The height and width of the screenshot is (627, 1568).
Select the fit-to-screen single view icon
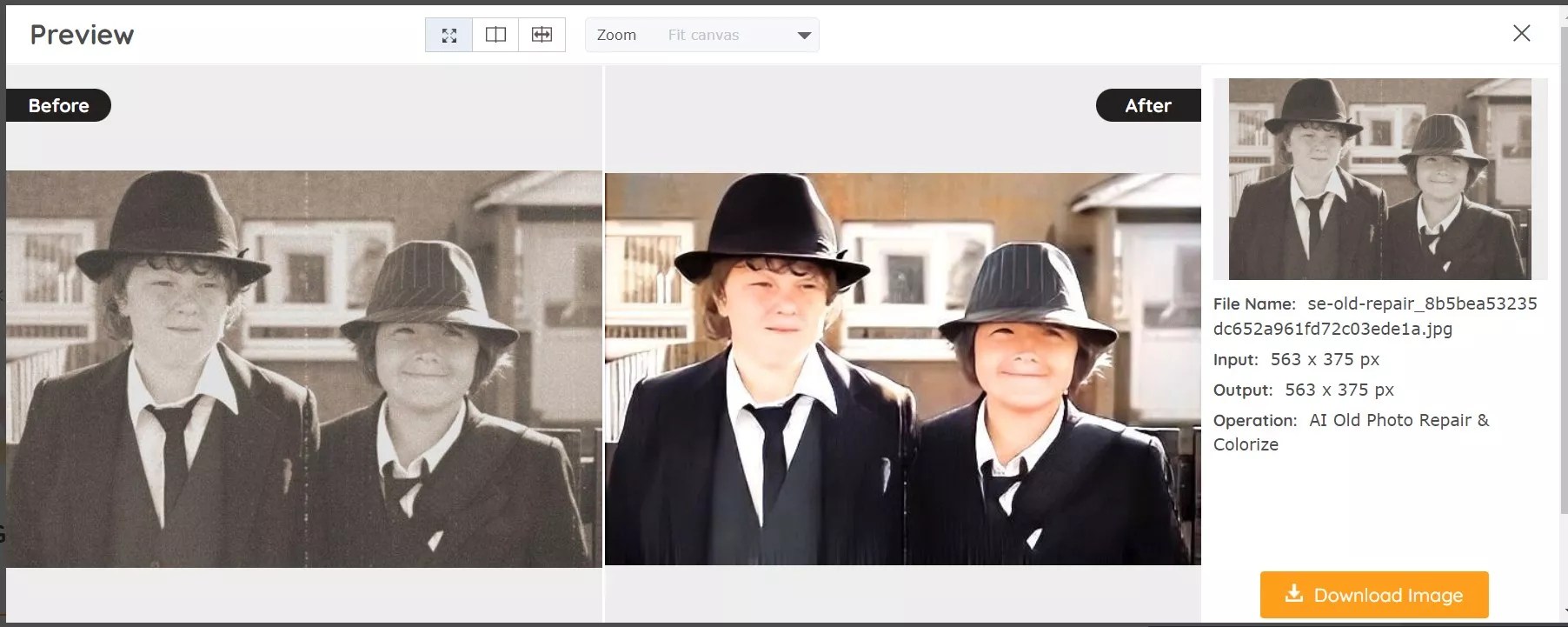point(448,35)
